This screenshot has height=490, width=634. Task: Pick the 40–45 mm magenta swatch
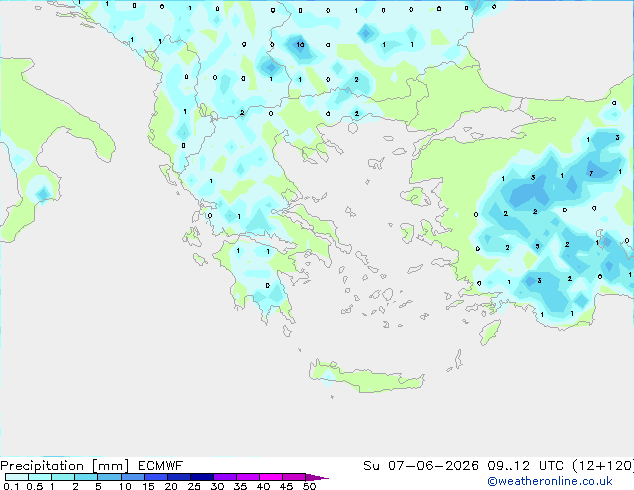coord(271,477)
